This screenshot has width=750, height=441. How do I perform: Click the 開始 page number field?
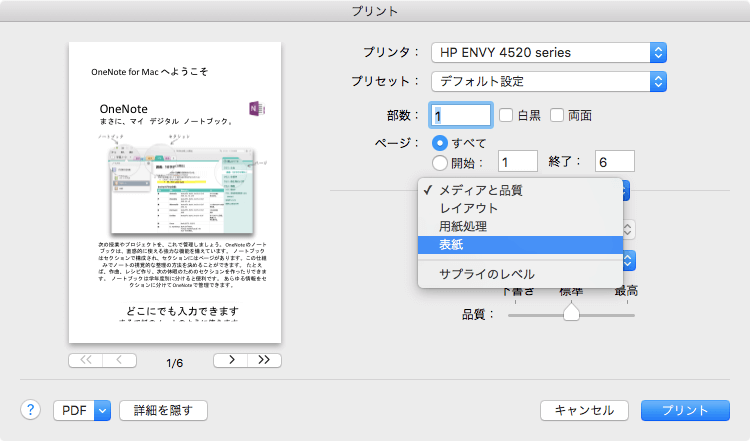pos(518,161)
